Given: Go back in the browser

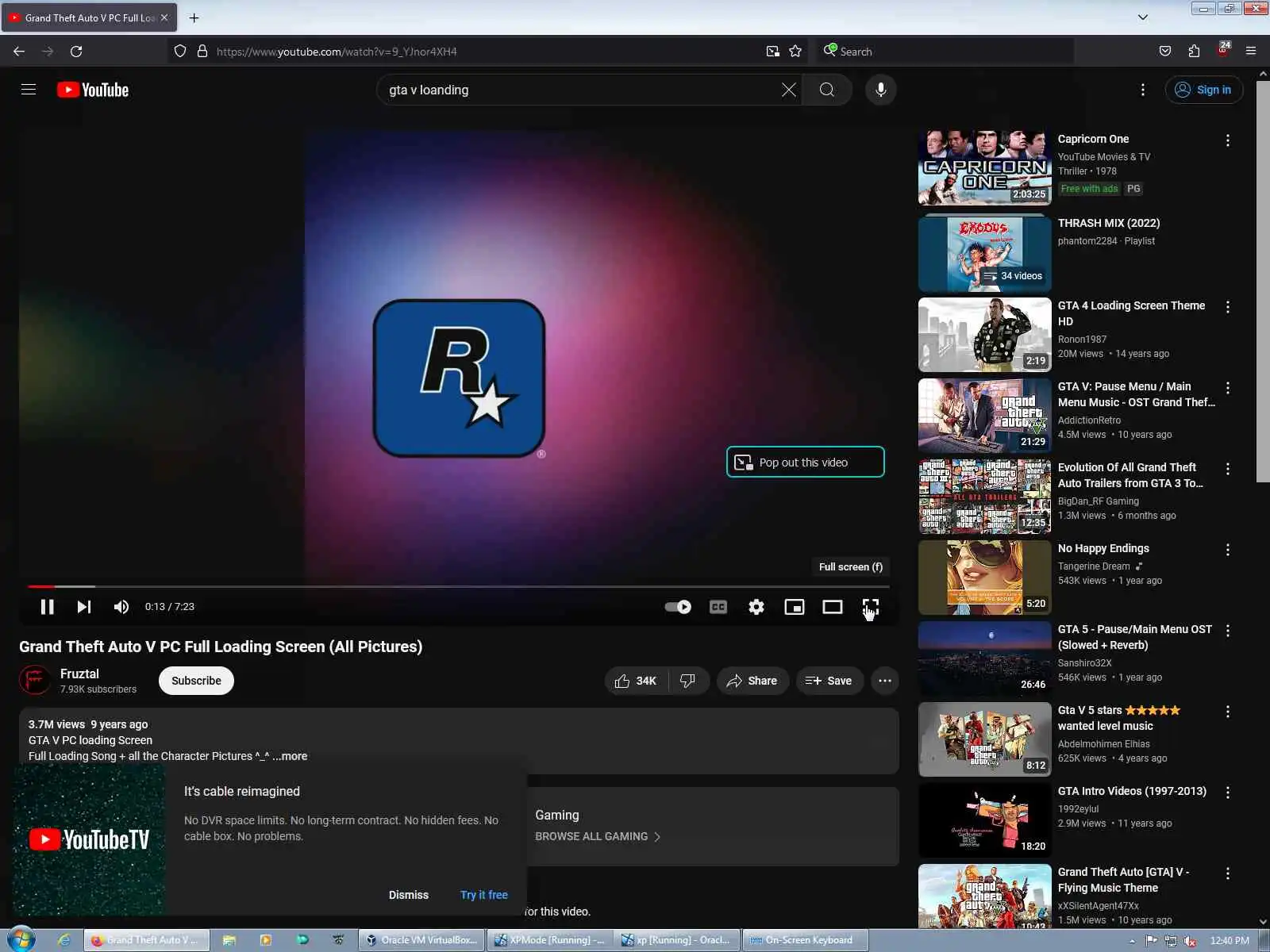Looking at the screenshot, I should [x=19, y=52].
